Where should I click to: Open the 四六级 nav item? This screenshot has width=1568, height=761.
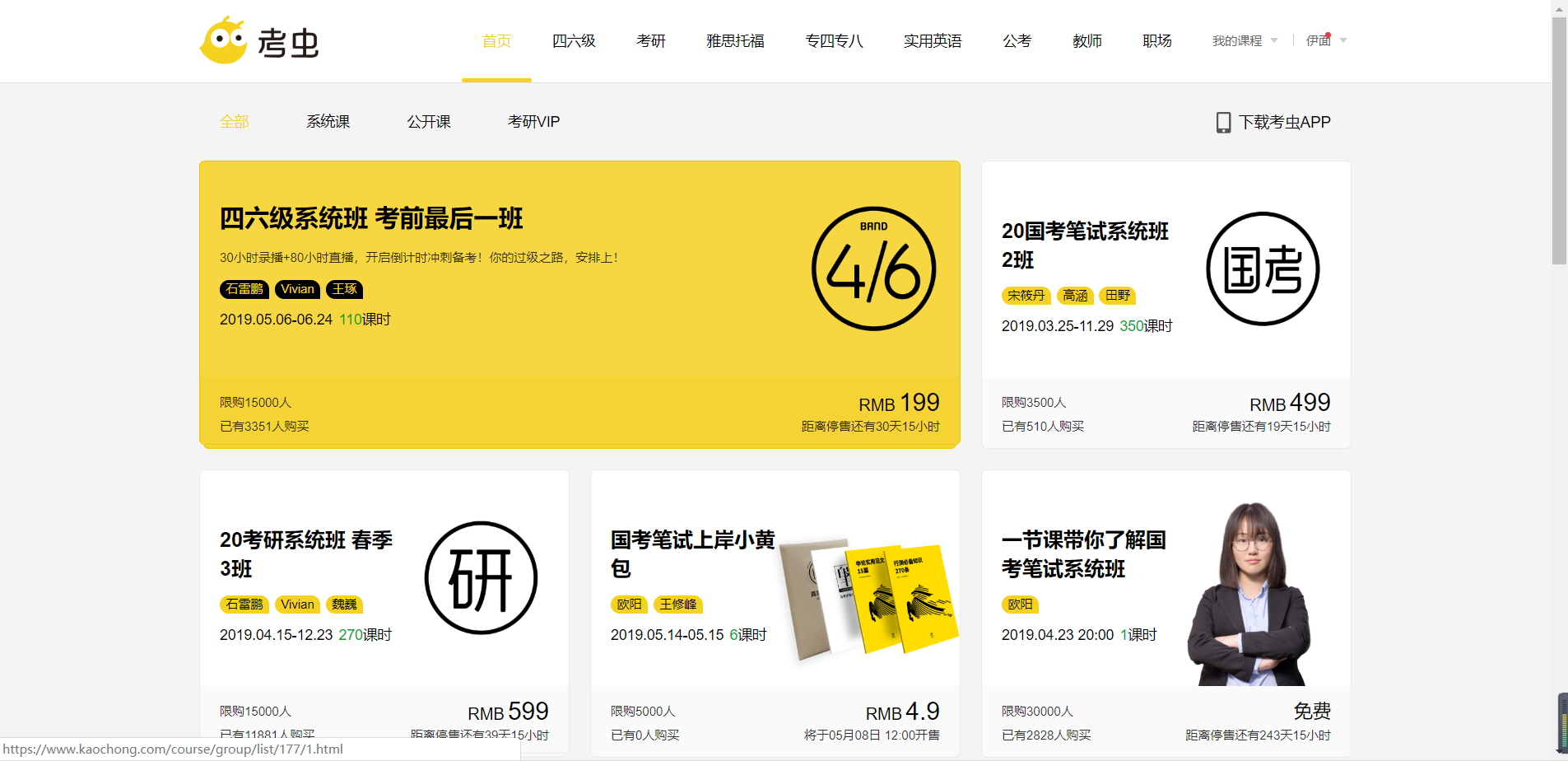coord(574,41)
